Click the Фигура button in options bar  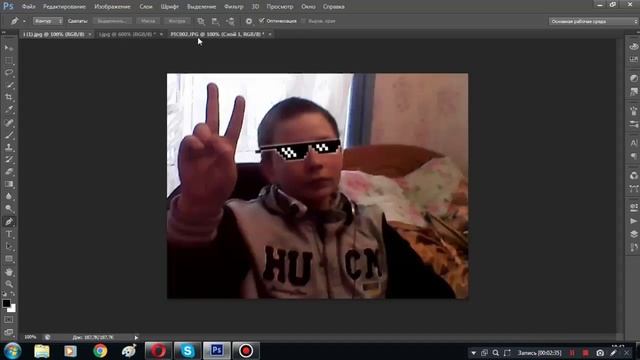(x=177, y=21)
